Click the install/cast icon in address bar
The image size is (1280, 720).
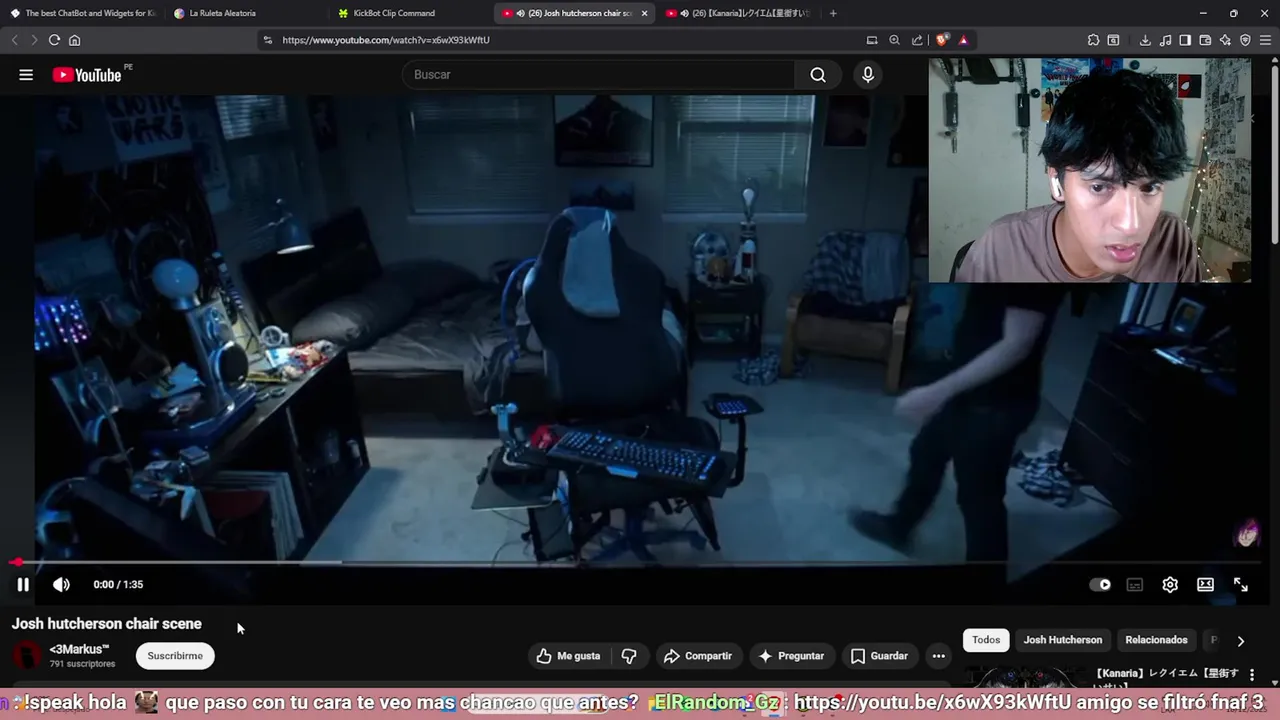point(872,40)
